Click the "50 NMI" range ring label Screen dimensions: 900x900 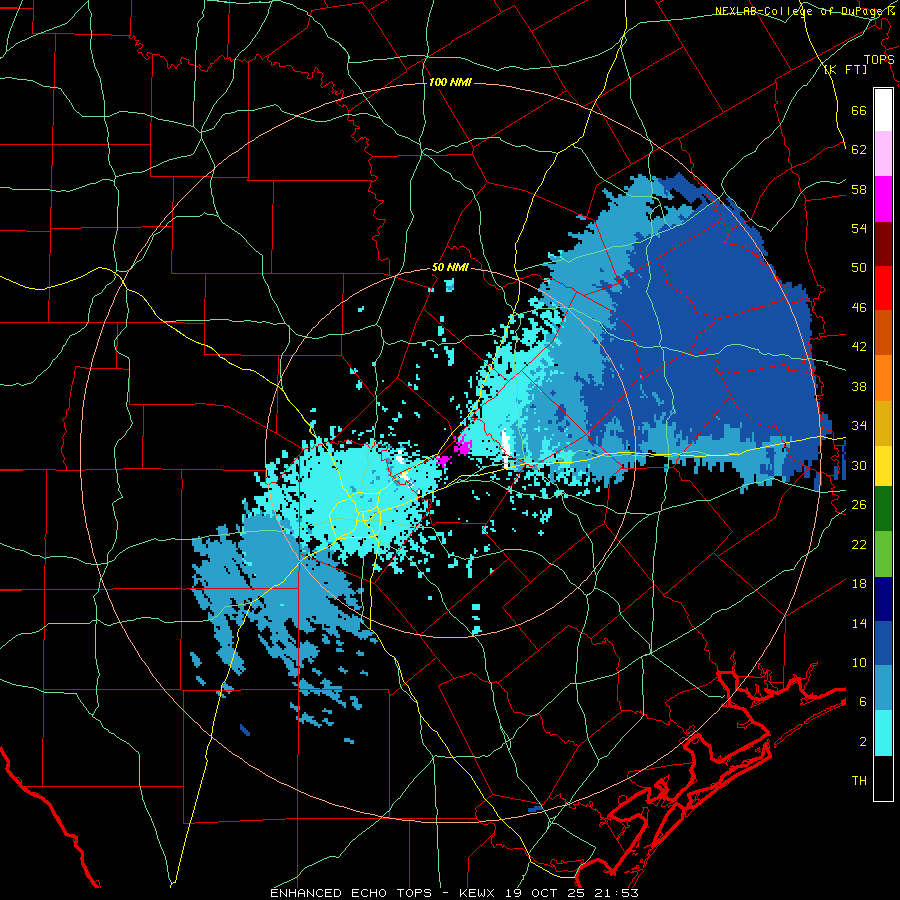[x=449, y=267]
